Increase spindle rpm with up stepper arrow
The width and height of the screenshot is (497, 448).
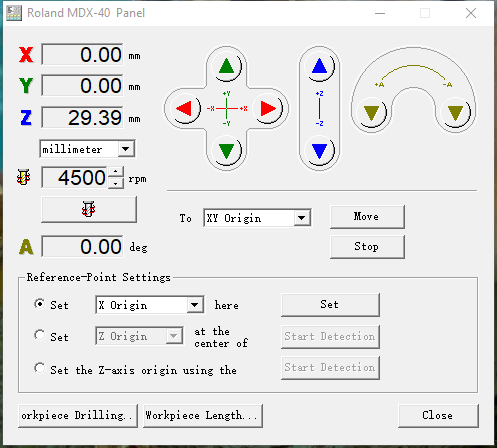tap(115, 172)
